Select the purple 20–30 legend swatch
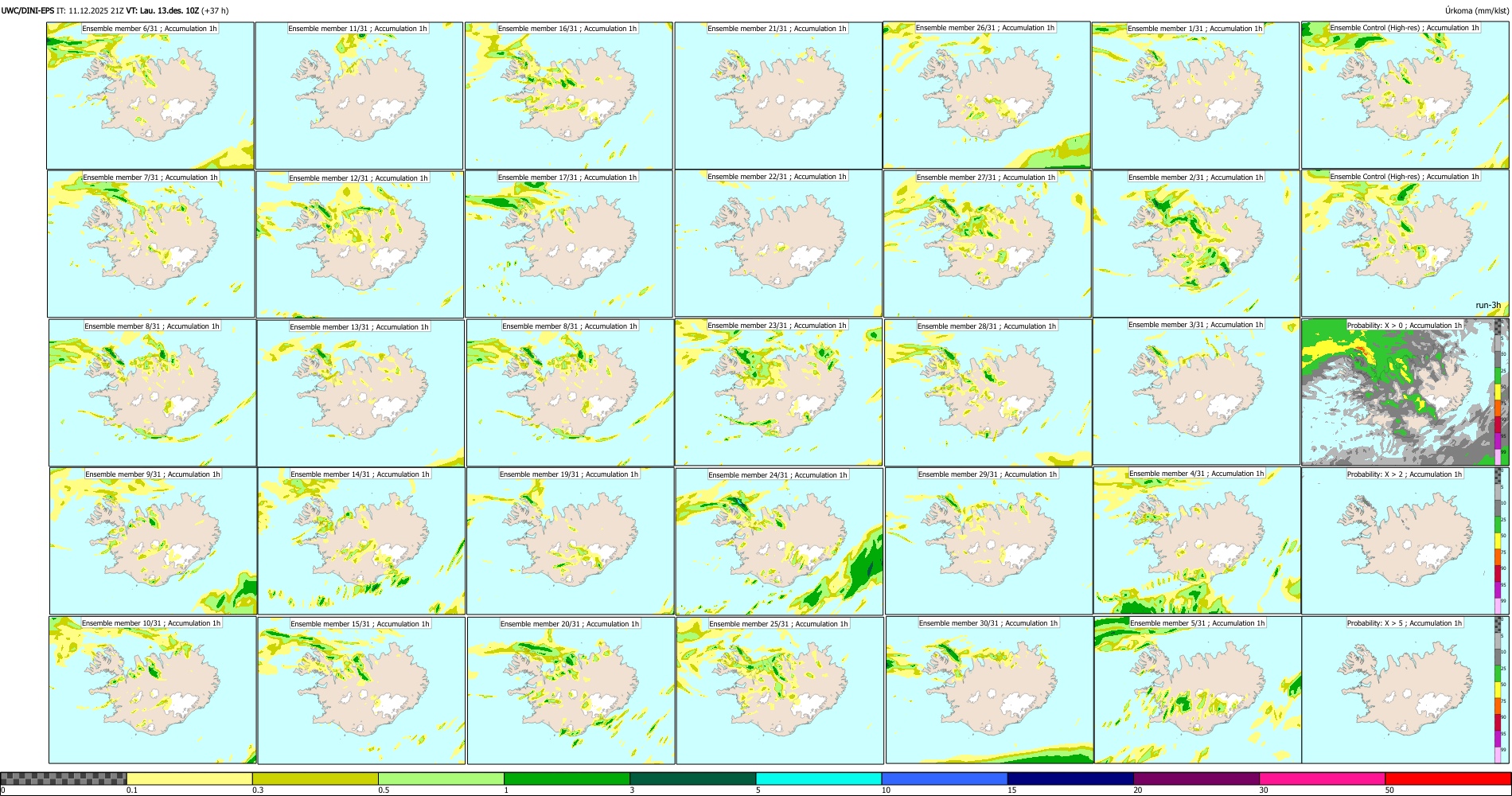The height and width of the screenshot is (796, 1512). click(x=1196, y=778)
